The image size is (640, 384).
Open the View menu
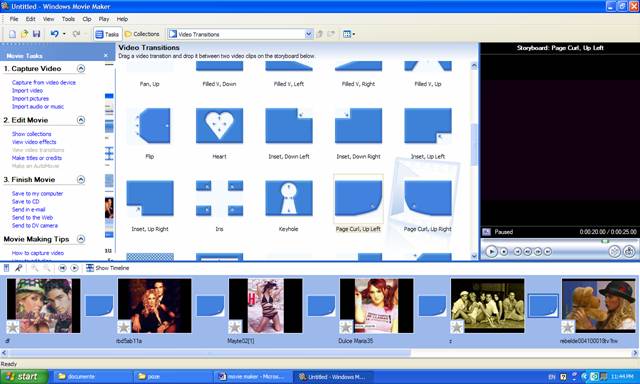coord(48,19)
